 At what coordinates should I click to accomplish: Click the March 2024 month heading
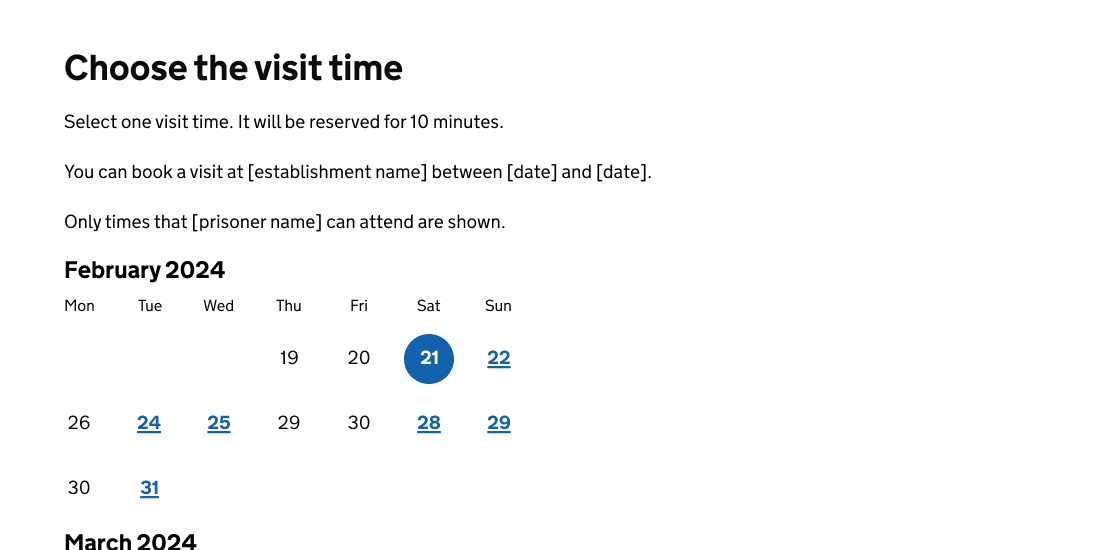[x=130, y=541]
